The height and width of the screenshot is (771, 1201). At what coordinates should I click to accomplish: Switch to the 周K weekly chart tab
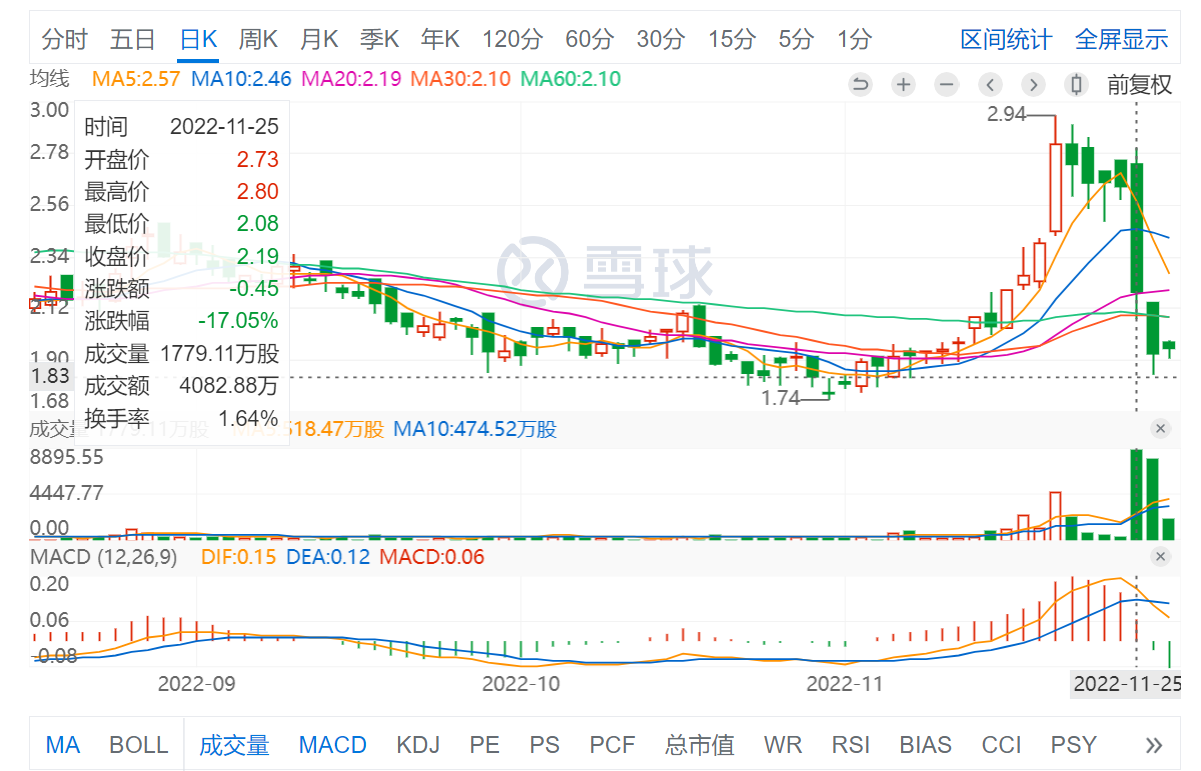258,40
